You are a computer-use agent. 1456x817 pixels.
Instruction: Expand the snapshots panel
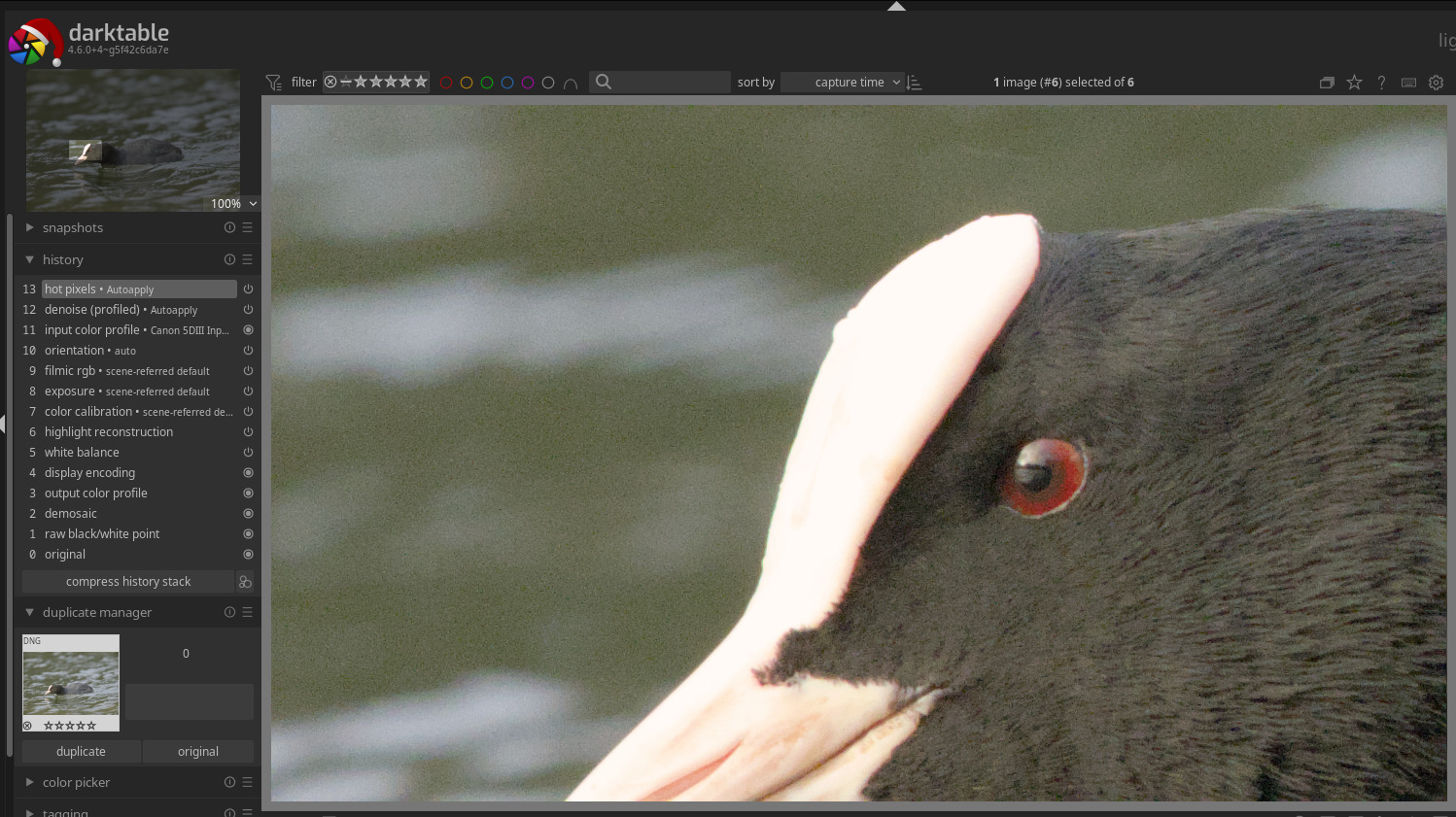pyautogui.click(x=73, y=227)
